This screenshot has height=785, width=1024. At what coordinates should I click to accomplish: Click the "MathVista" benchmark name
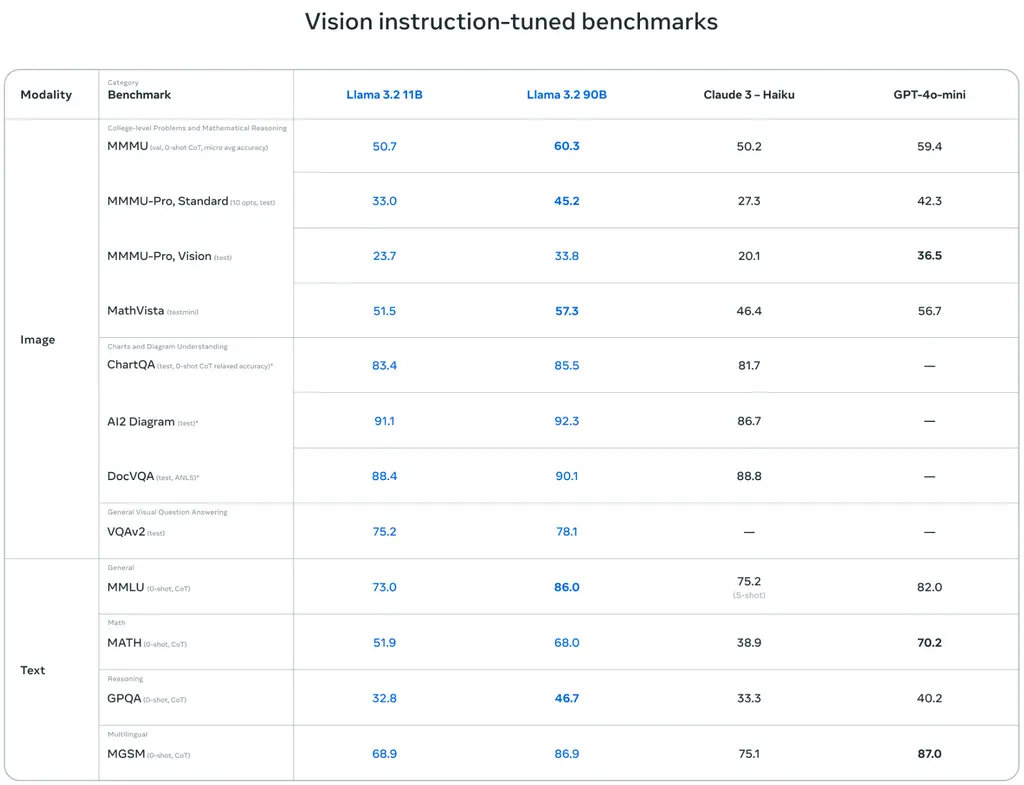[x=136, y=311]
